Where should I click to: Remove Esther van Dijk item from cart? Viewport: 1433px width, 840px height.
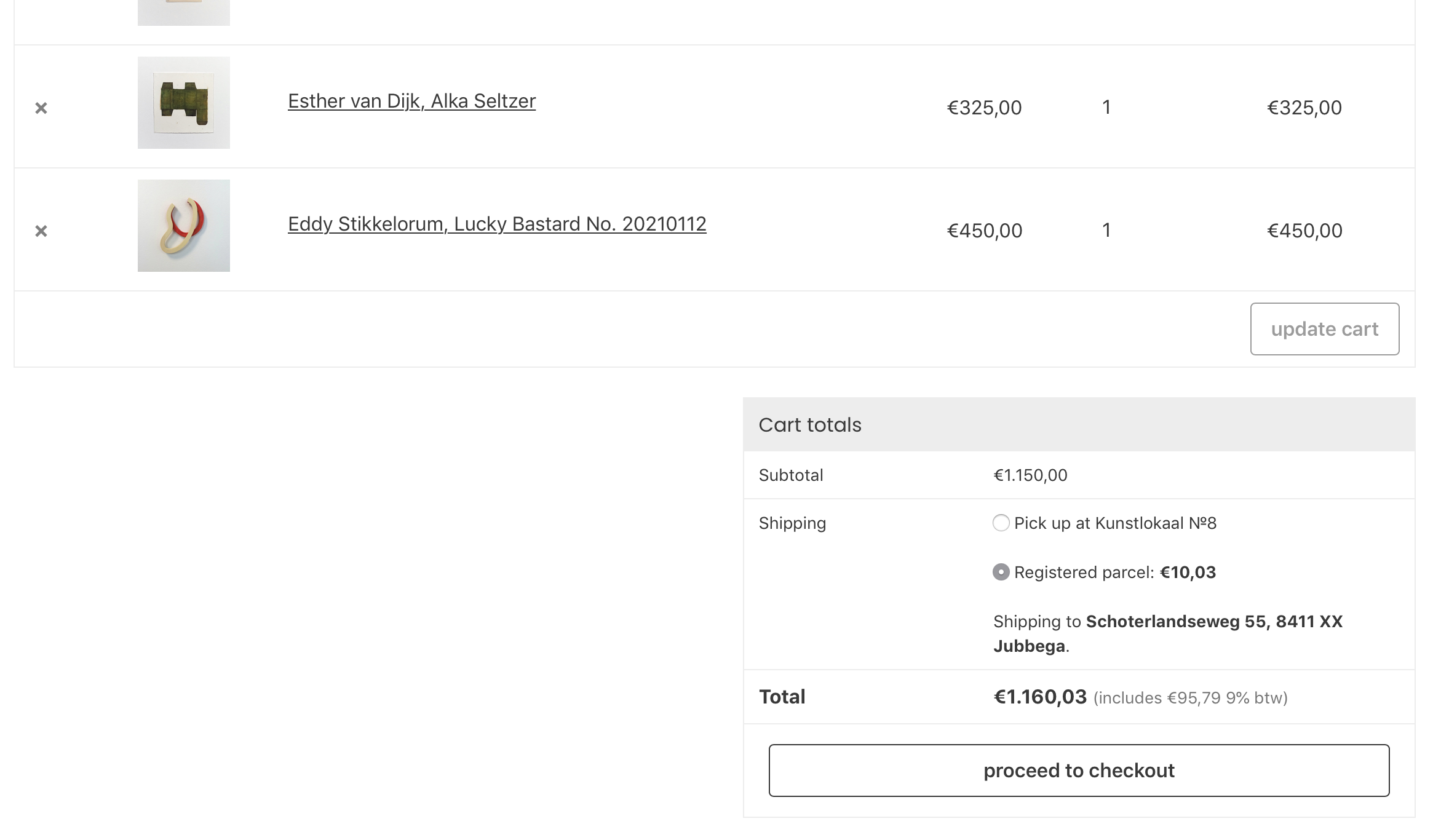pyautogui.click(x=41, y=108)
